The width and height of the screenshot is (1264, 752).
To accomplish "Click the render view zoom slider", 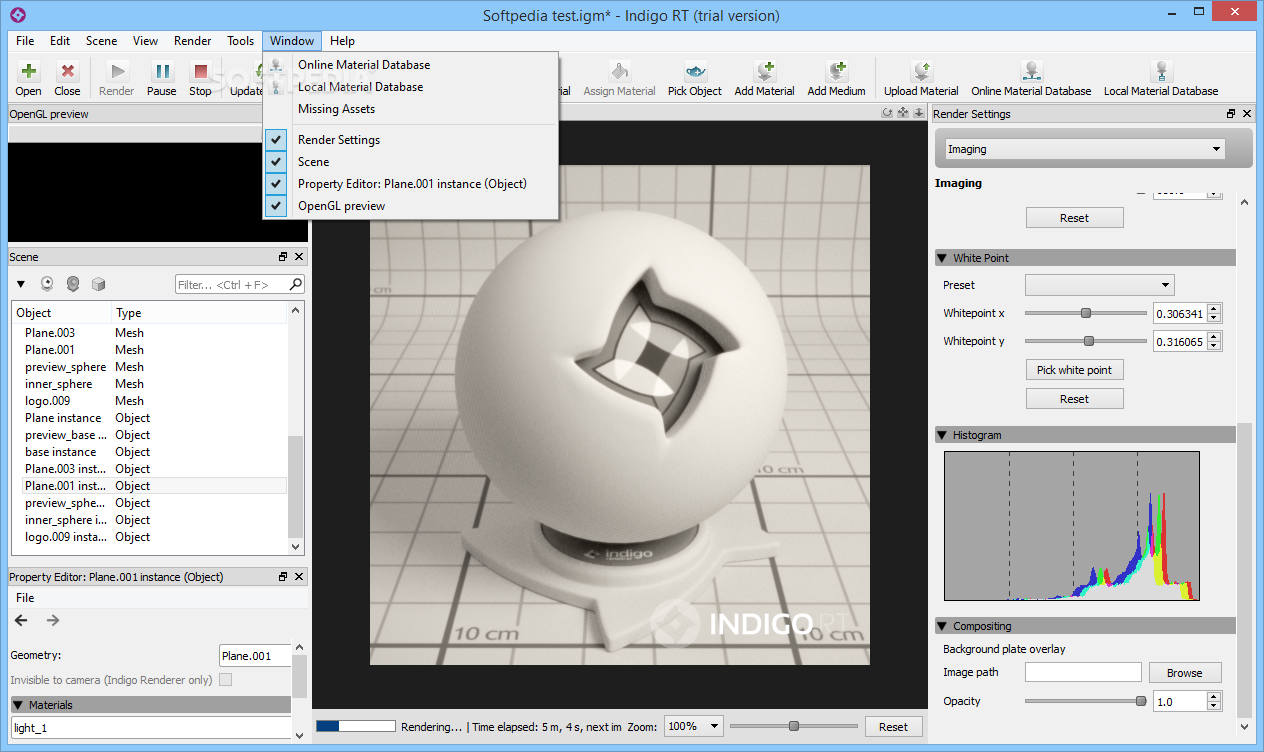I will click(794, 726).
